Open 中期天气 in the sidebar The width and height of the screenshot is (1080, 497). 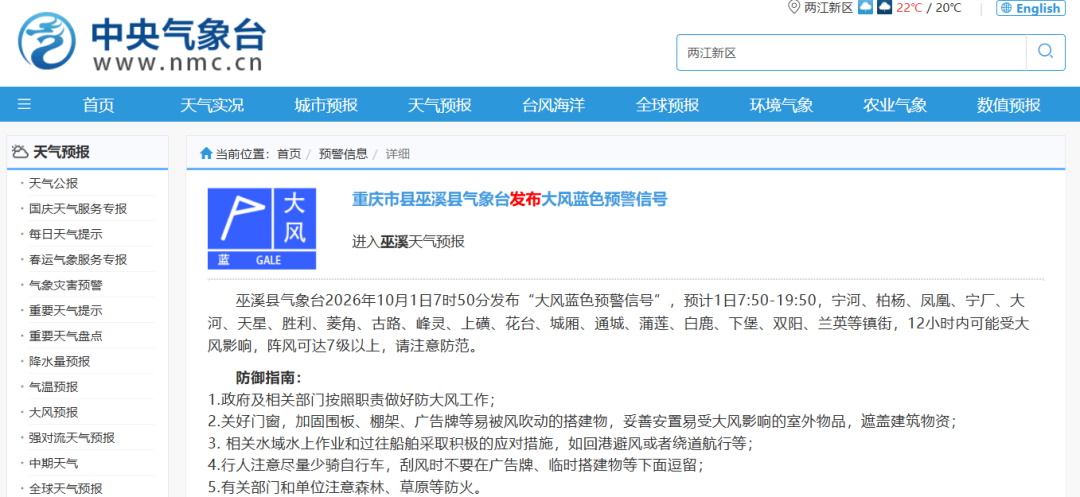54,463
